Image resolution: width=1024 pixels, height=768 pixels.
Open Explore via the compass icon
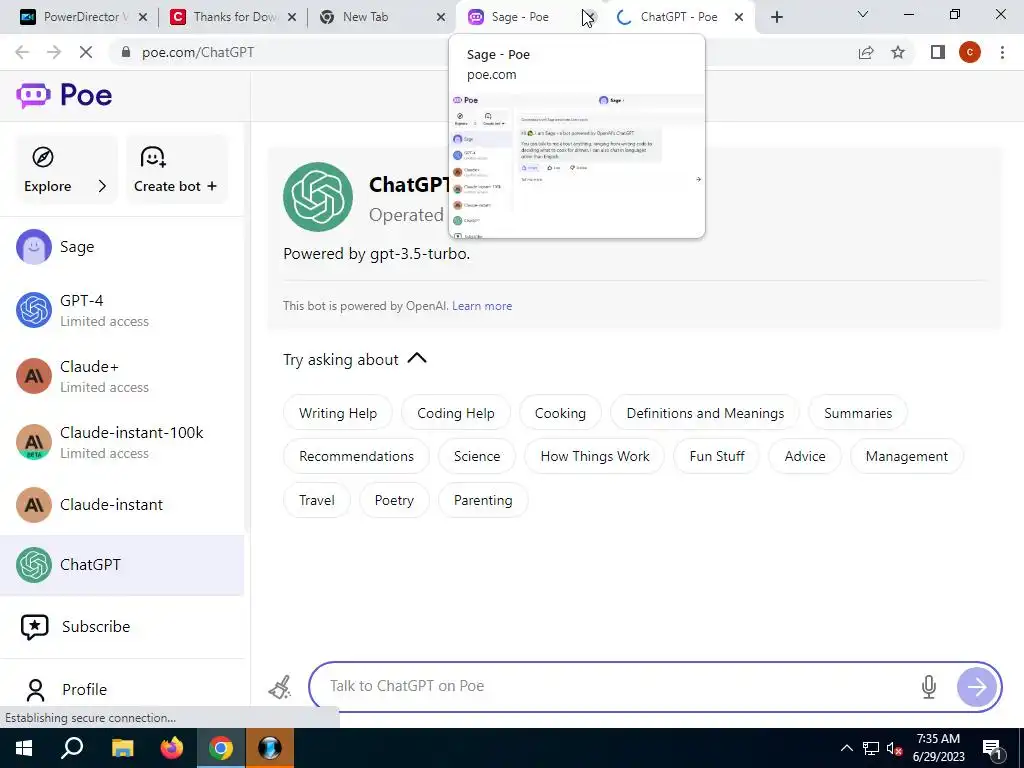click(x=43, y=157)
